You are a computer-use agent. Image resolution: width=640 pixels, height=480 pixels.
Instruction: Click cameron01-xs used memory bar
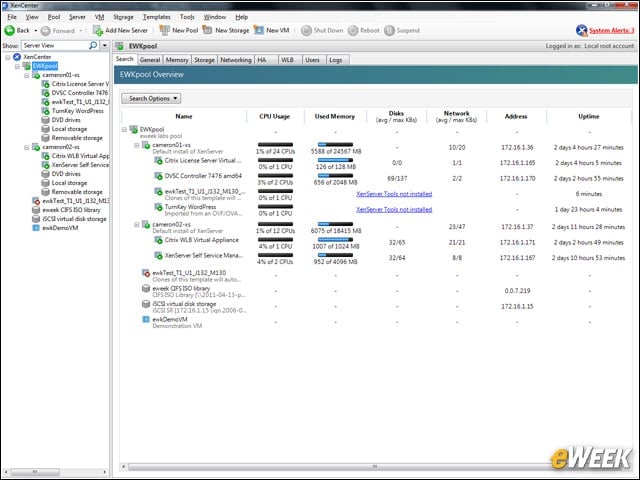tap(335, 144)
